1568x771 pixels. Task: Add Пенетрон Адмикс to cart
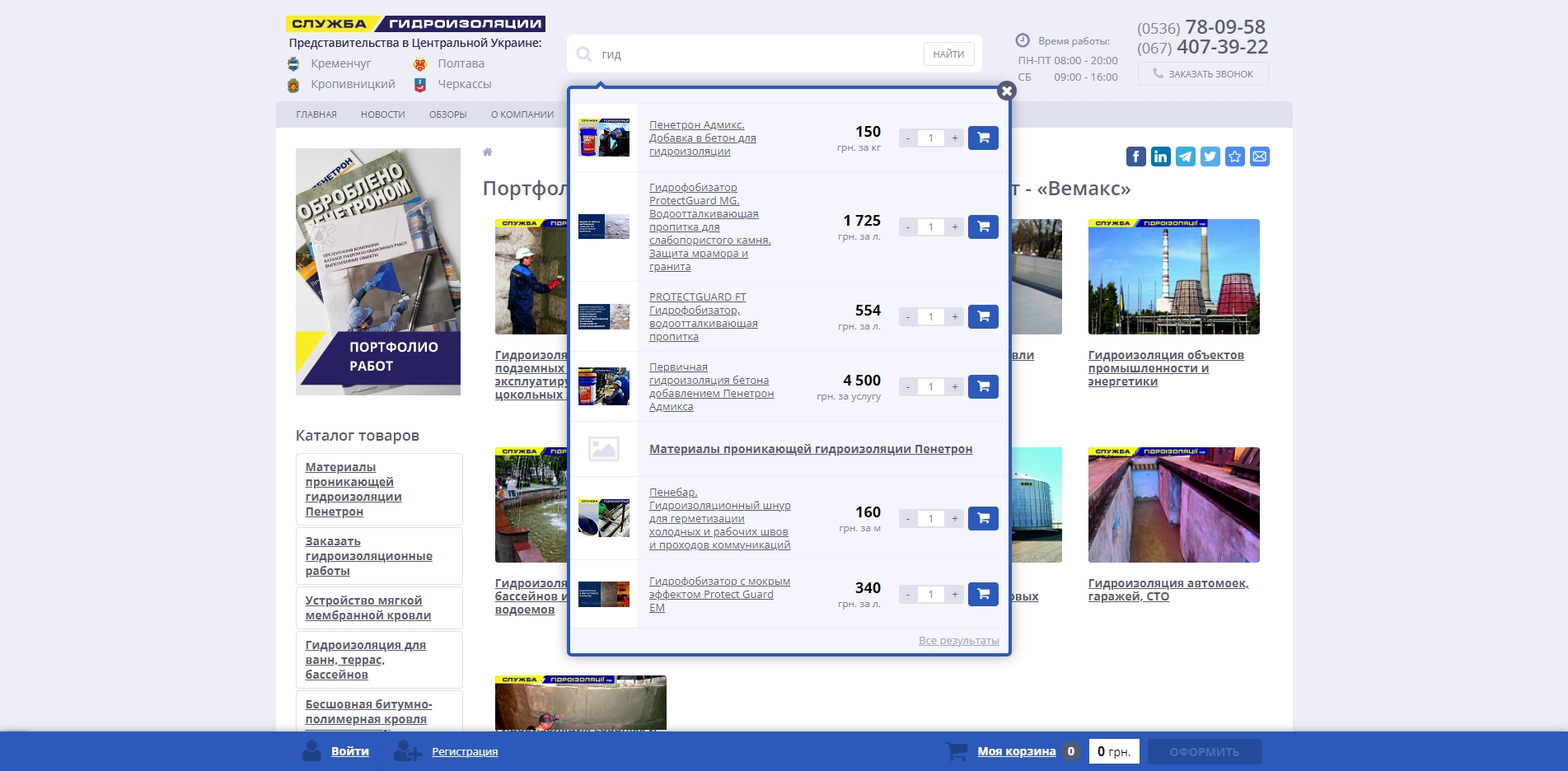(983, 138)
